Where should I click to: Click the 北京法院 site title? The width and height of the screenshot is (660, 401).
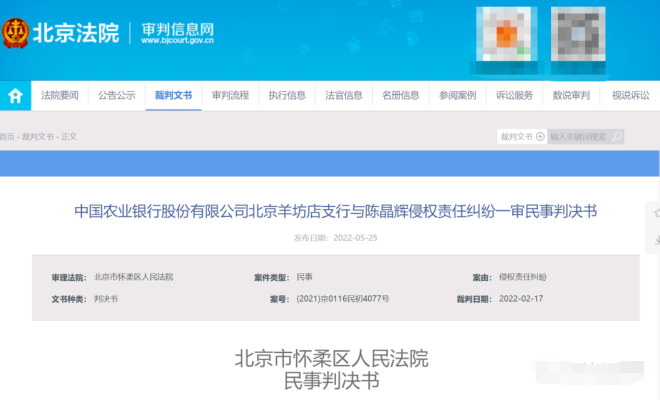76,33
